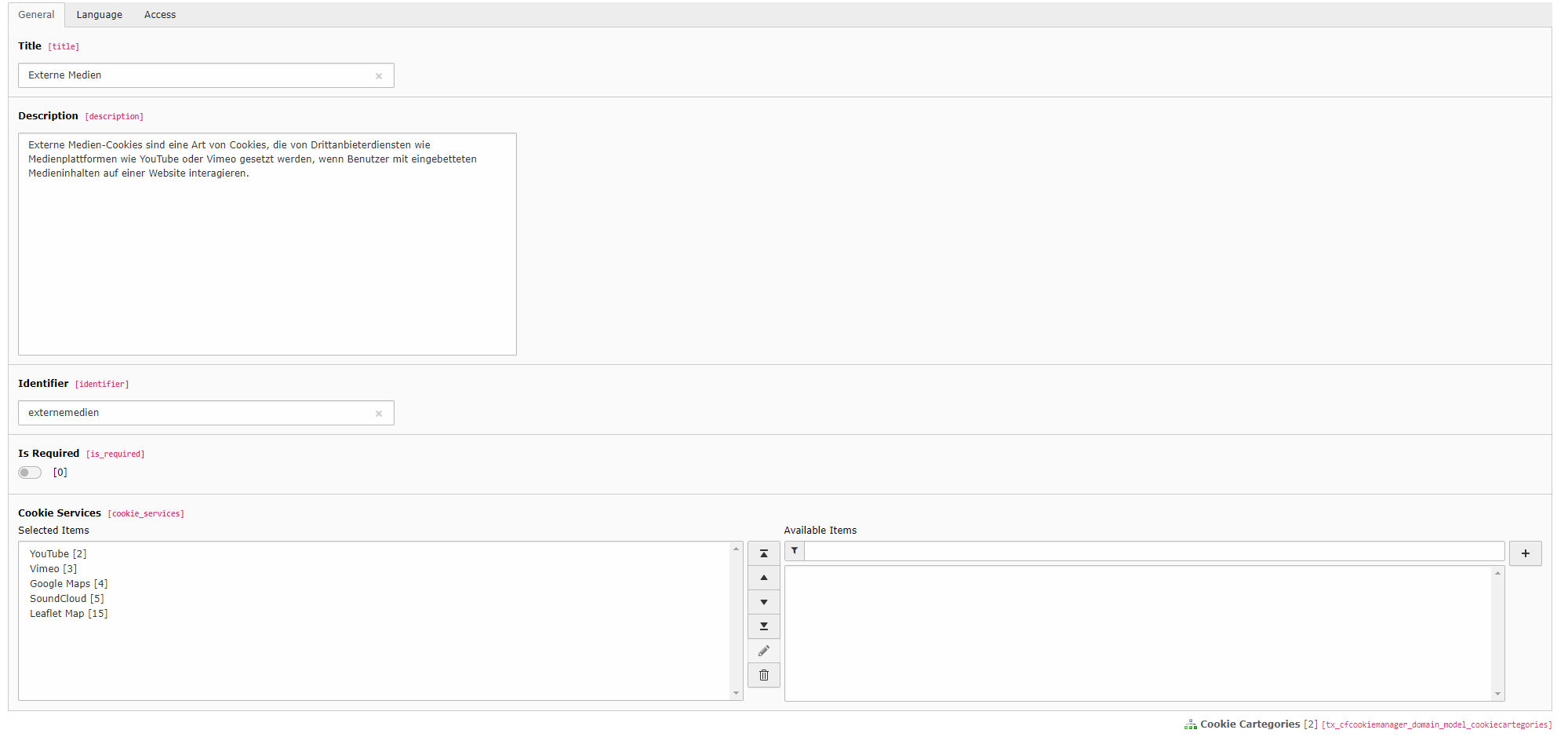The height and width of the screenshot is (748, 1568).
Task: Clear the Title field with x icon
Action: point(379,76)
